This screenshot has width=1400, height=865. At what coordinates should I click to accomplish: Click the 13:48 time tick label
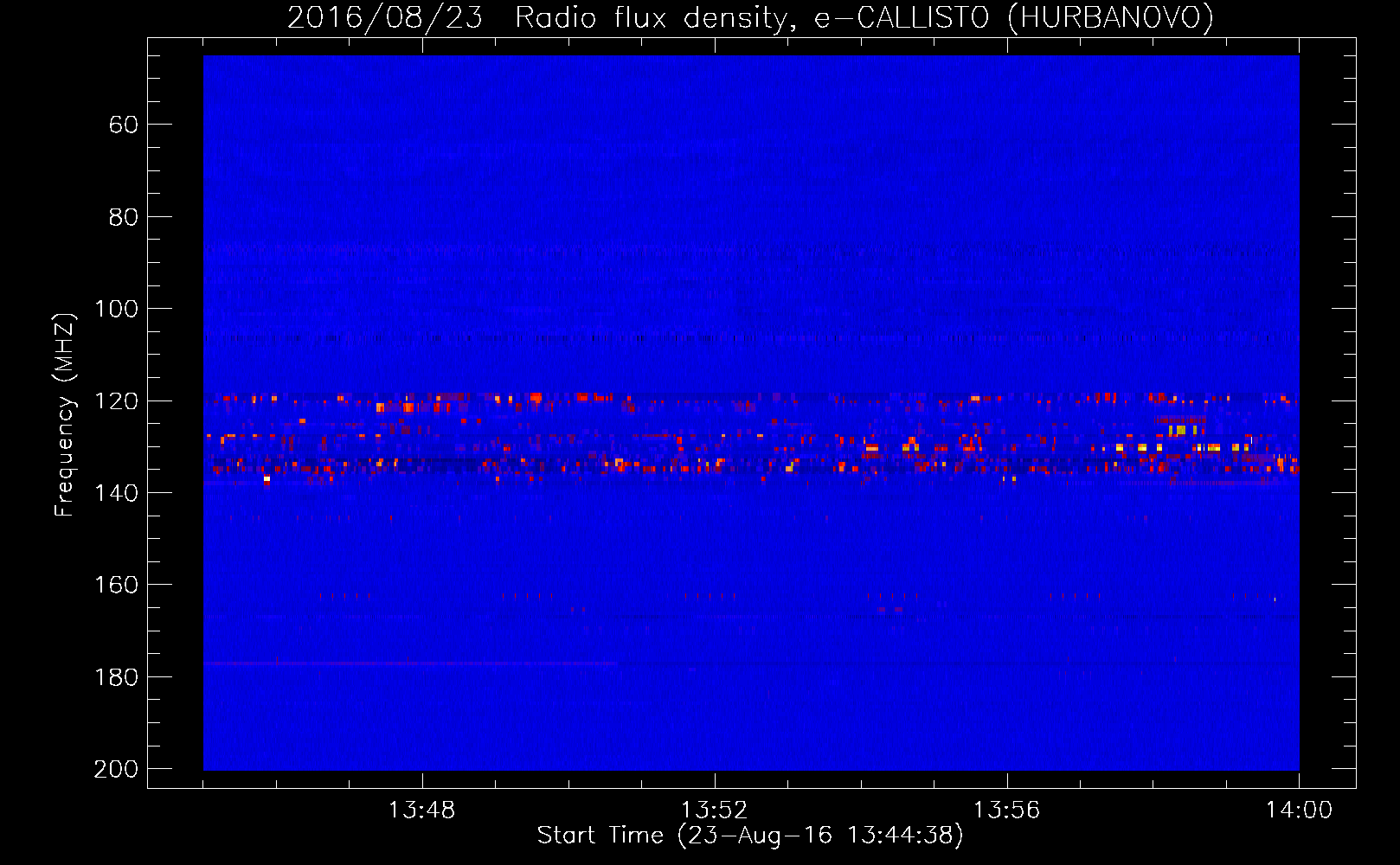tap(422, 811)
